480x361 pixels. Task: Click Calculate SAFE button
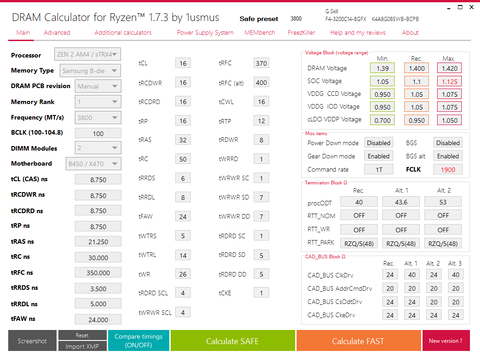(233, 341)
